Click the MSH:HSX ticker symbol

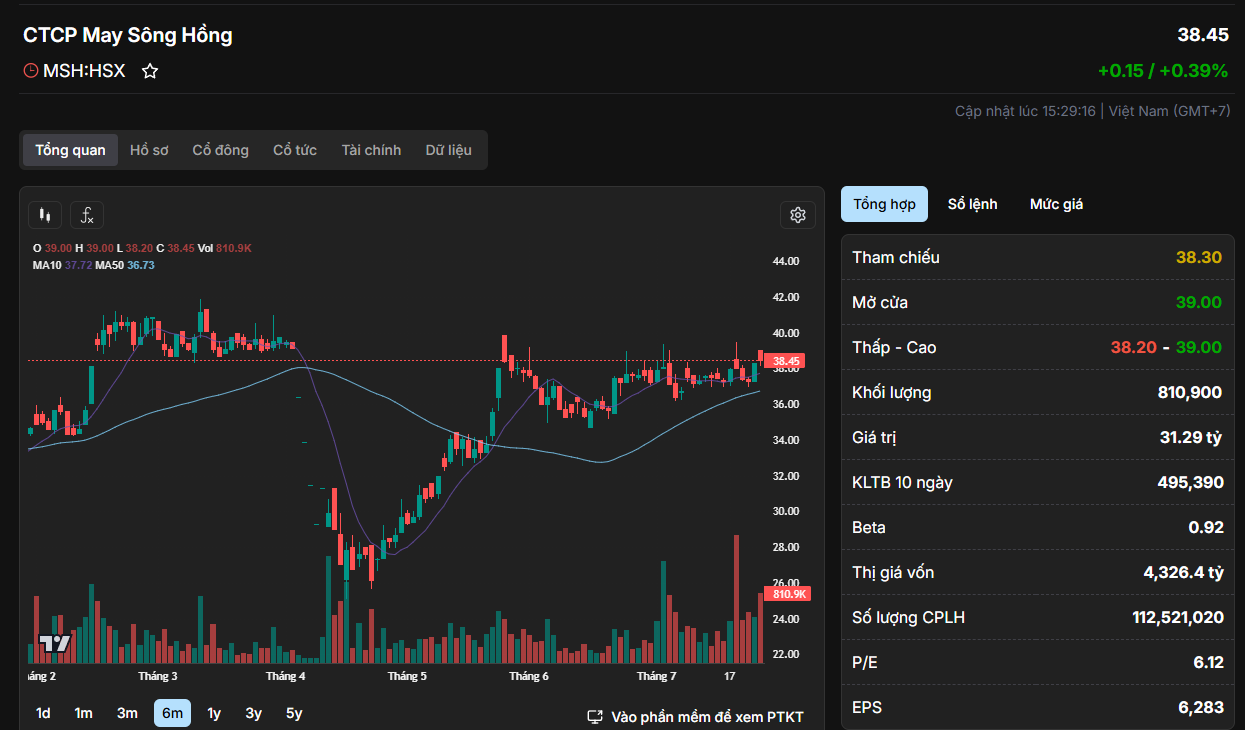(84, 71)
